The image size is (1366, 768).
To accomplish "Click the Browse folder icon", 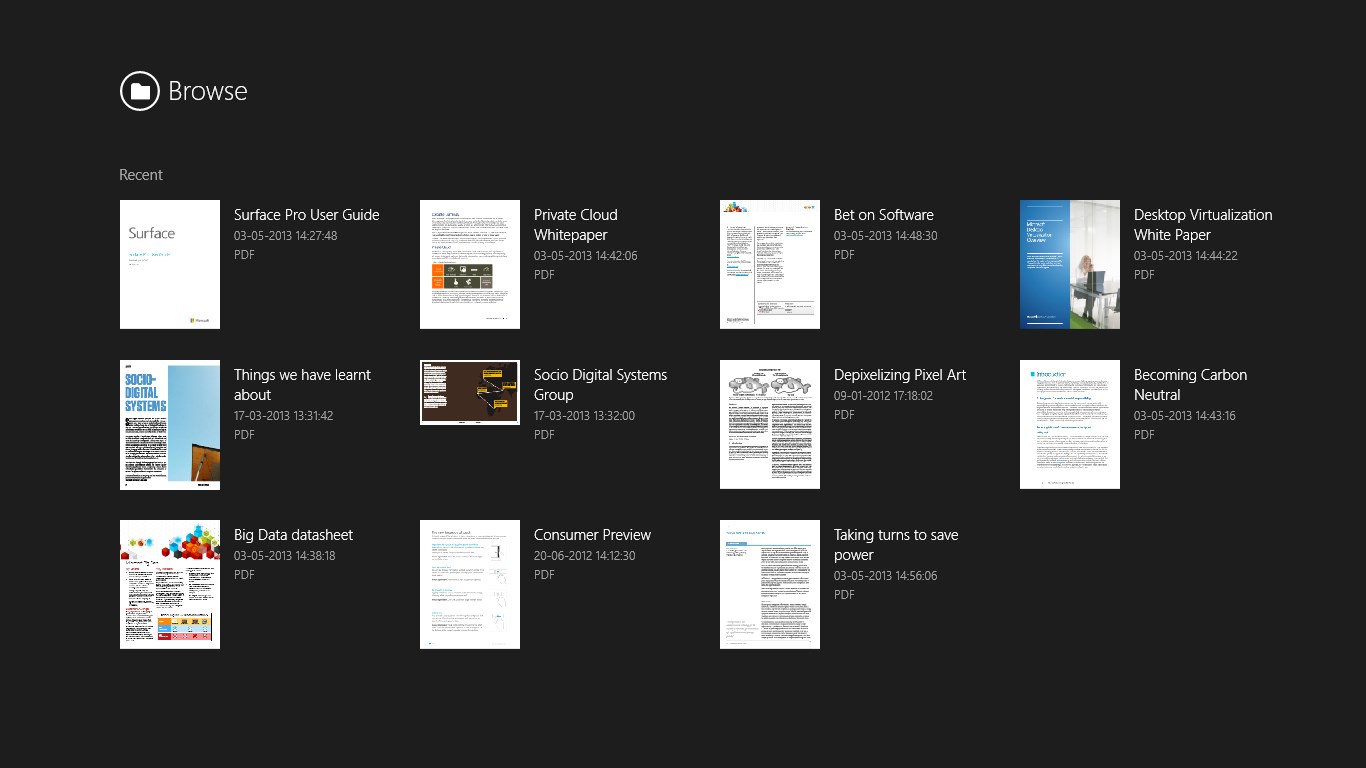I will coord(140,91).
